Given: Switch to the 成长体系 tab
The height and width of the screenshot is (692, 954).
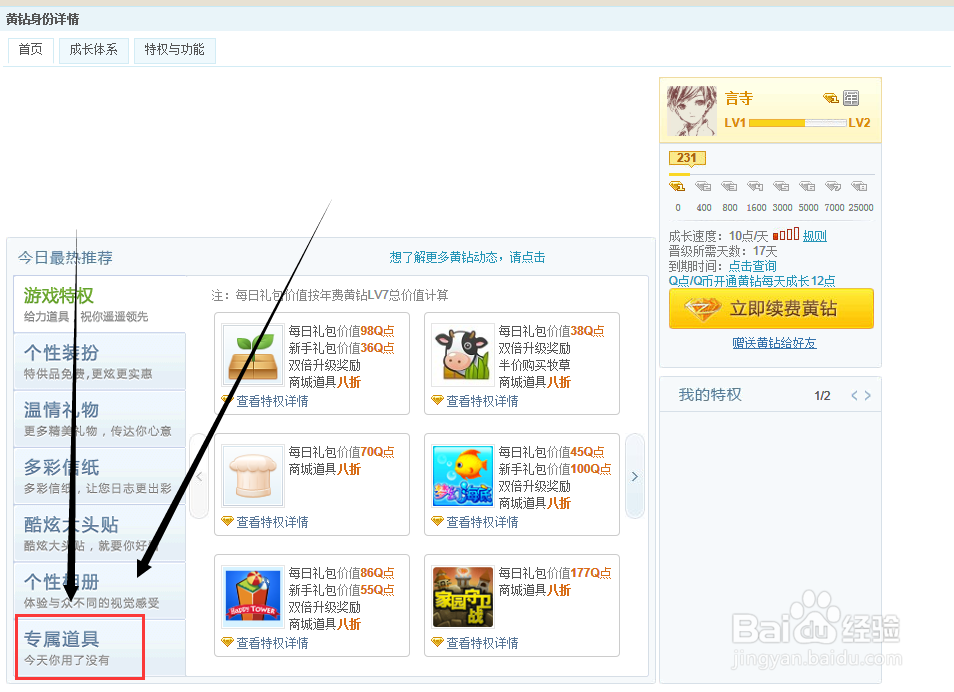Looking at the screenshot, I should coord(94,50).
